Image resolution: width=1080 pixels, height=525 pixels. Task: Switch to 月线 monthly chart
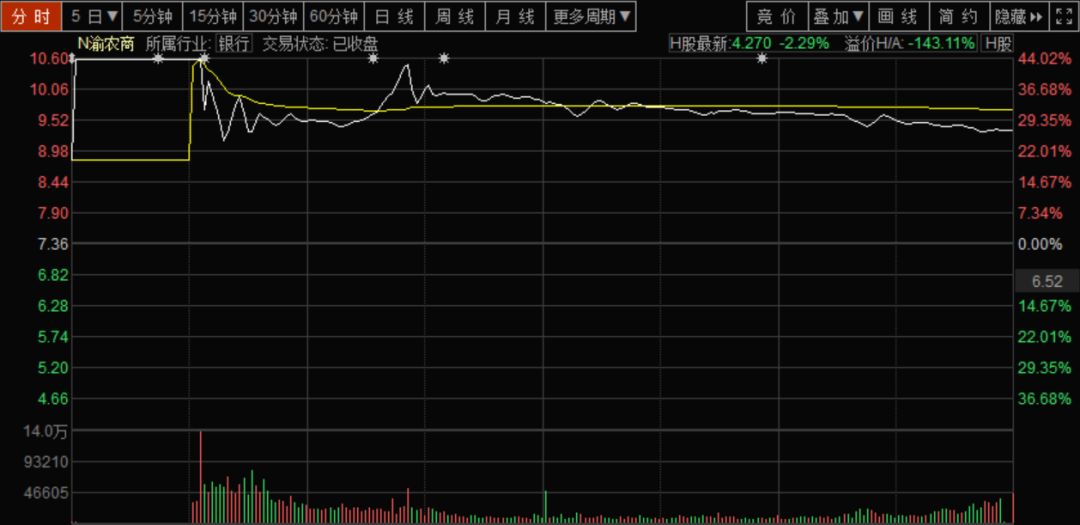click(515, 17)
